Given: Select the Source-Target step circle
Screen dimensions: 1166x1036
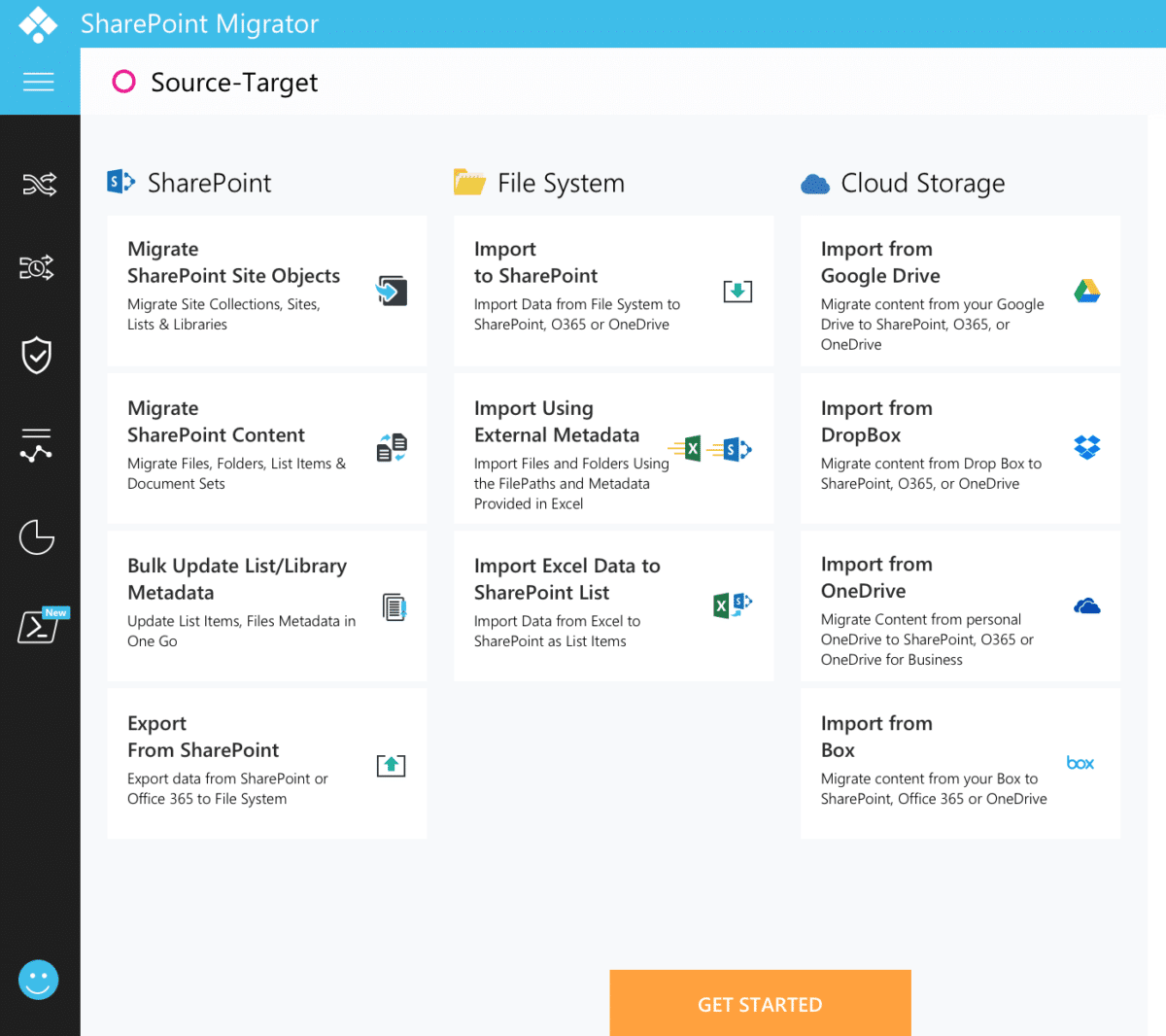Looking at the screenshot, I should 123,83.
